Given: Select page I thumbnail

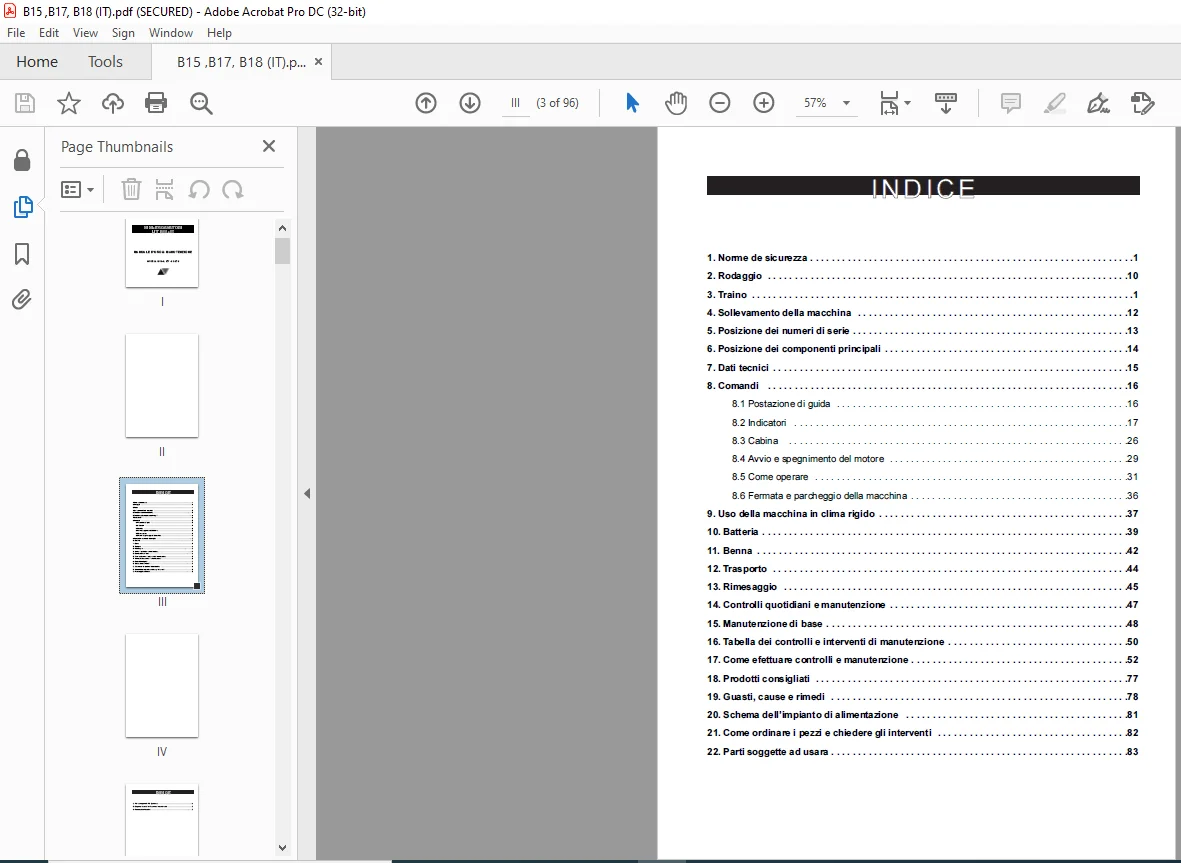Looking at the screenshot, I should click(162, 254).
